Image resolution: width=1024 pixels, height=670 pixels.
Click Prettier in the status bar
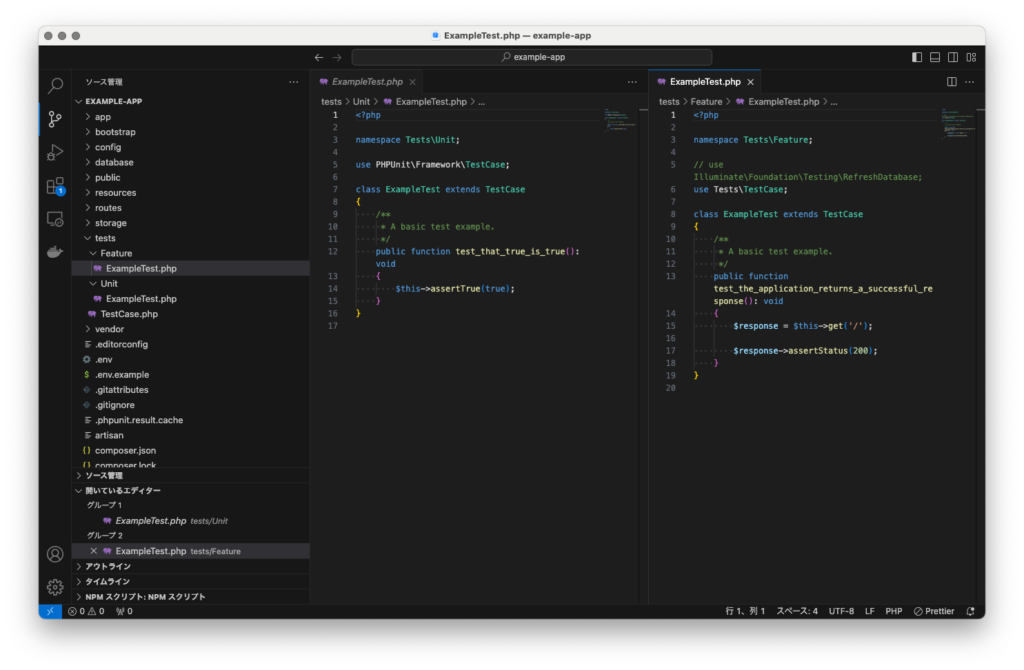(933, 611)
